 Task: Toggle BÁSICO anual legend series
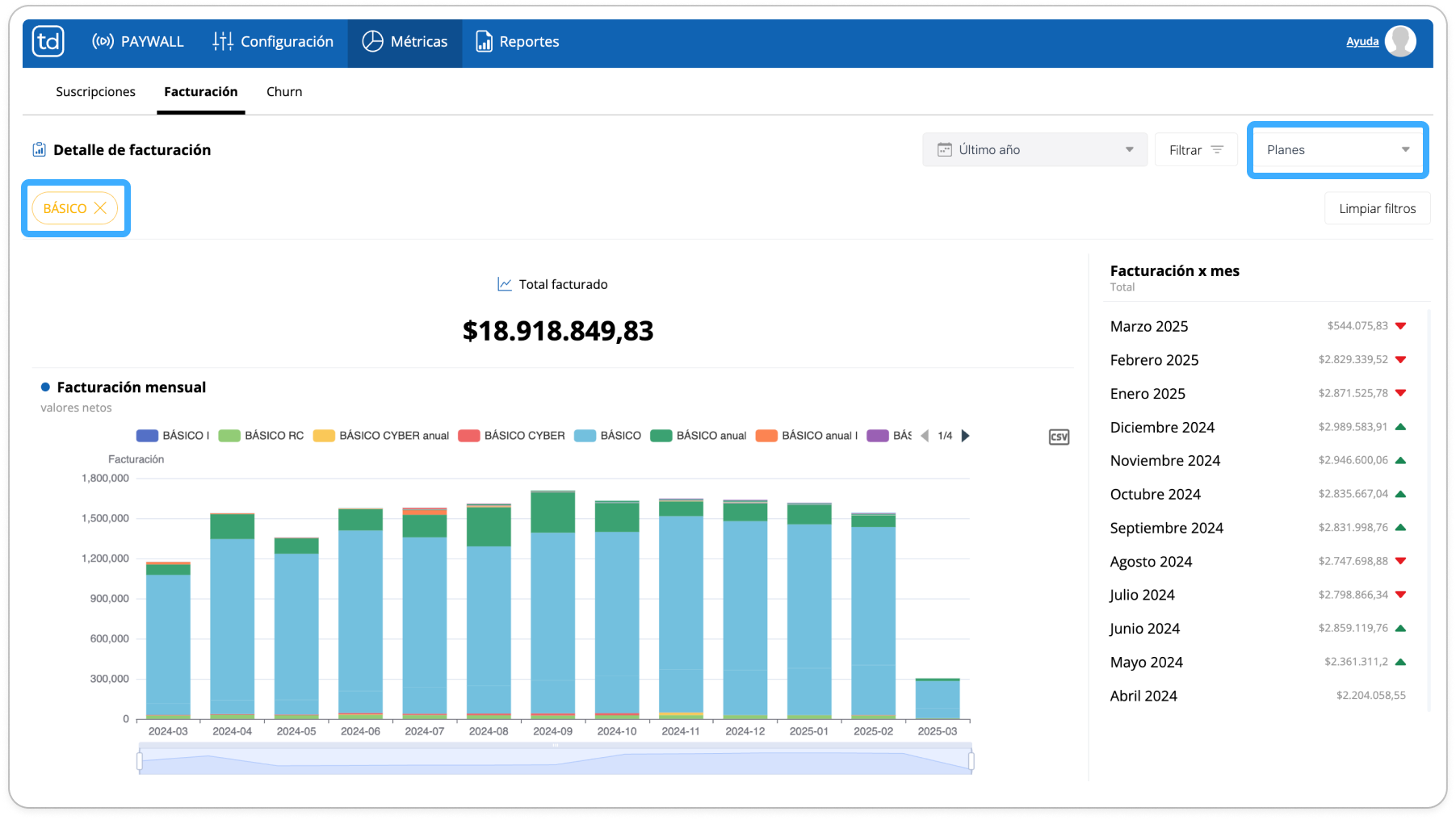[699, 436]
